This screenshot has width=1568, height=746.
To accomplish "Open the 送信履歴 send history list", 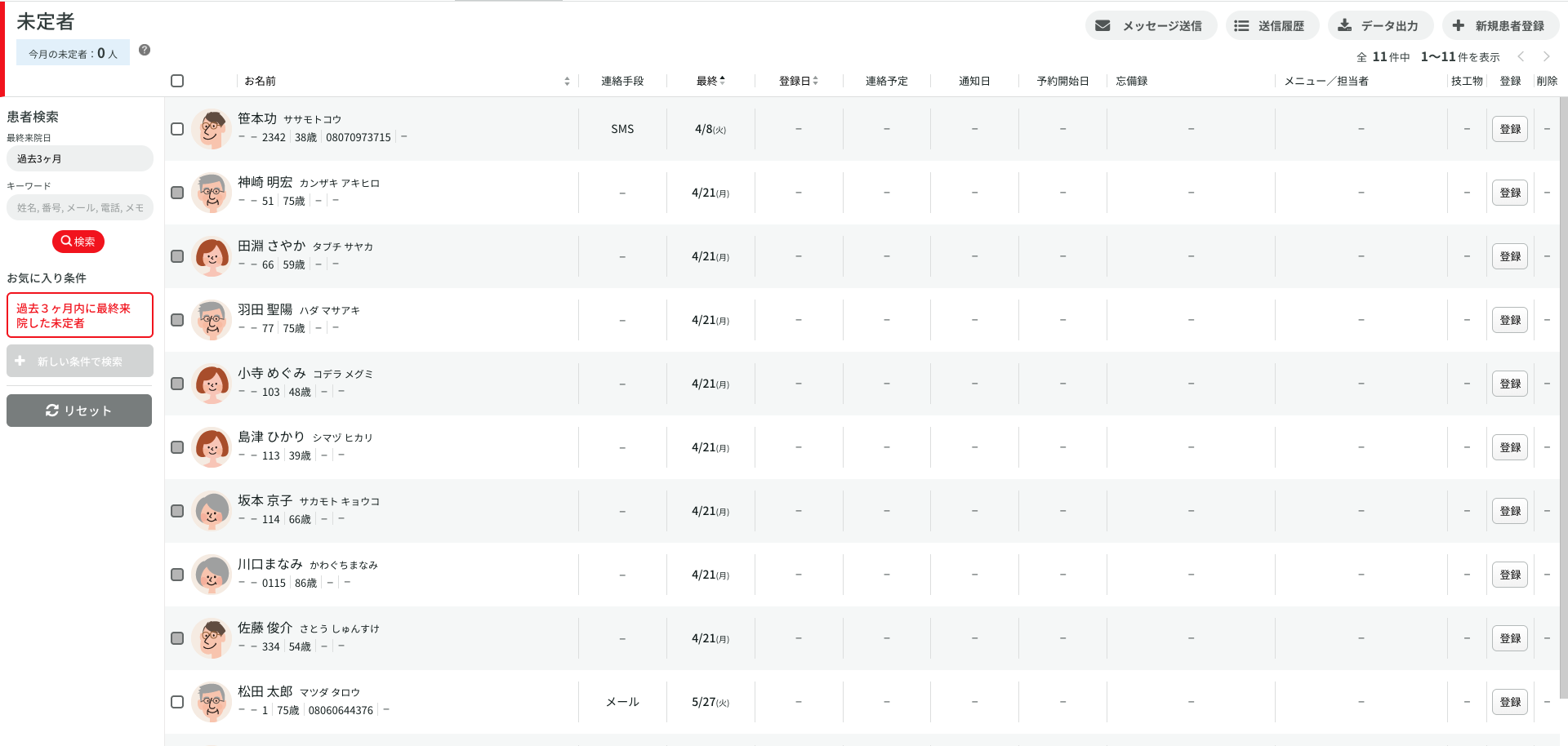I will [x=1272, y=26].
